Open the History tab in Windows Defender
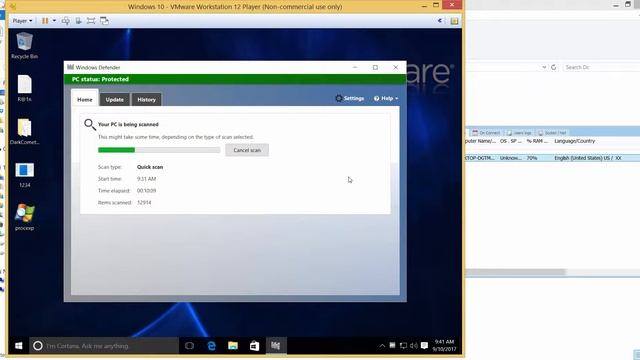 146,100
